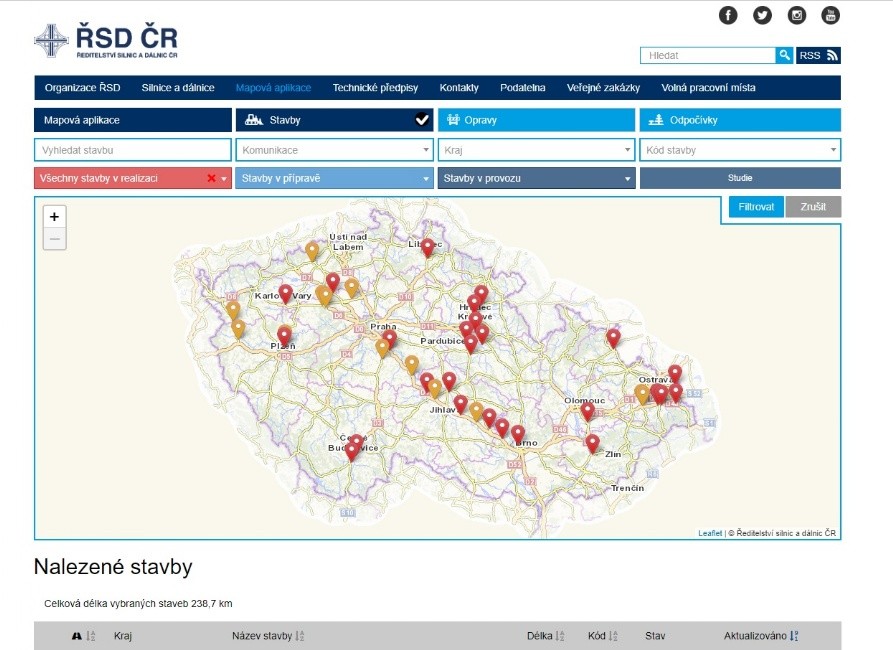This screenshot has height=650, width=893.
Task: Toggle the Odpočívky layer
Action: (x=739, y=120)
